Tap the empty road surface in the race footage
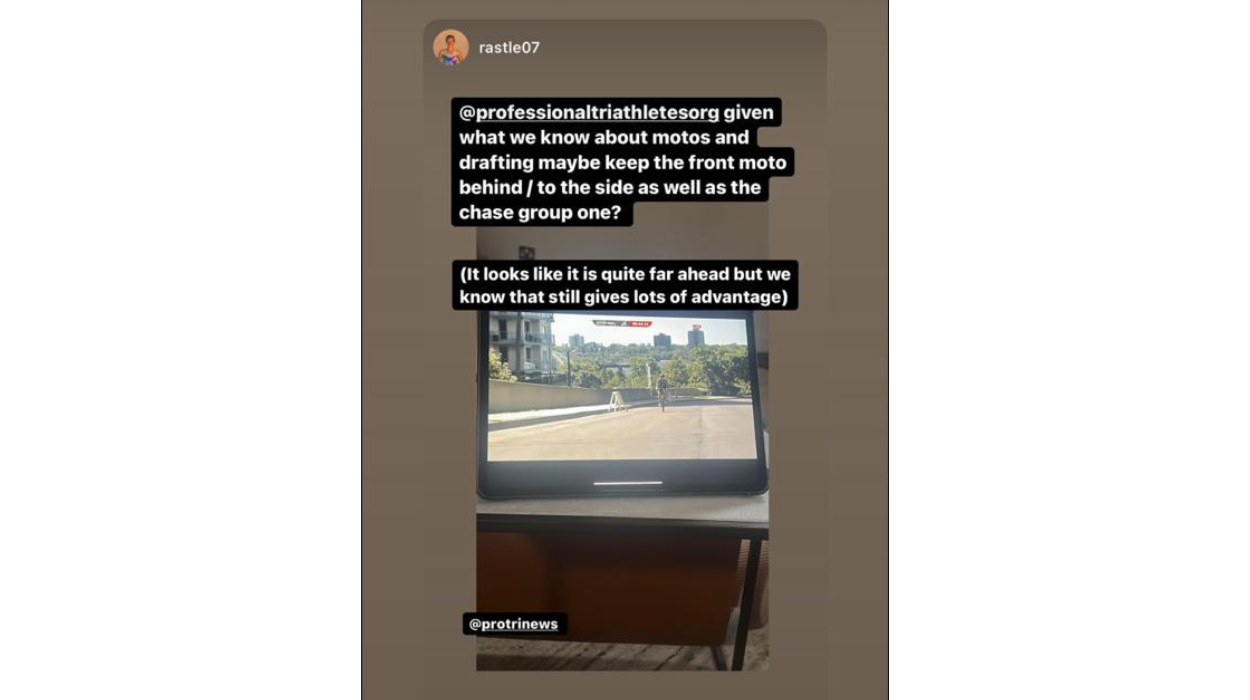 (620, 432)
